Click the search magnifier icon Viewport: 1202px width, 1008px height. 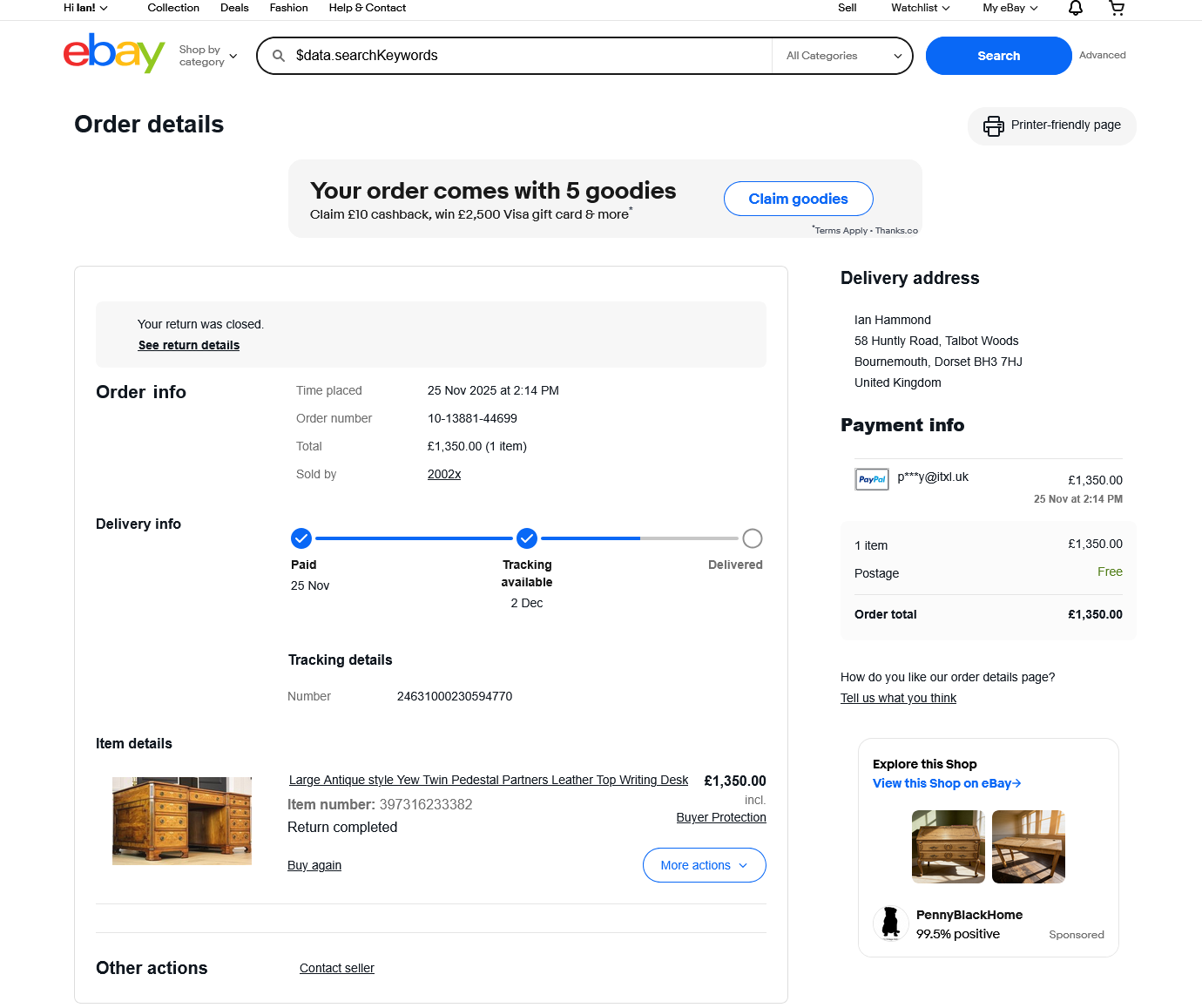tap(279, 56)
